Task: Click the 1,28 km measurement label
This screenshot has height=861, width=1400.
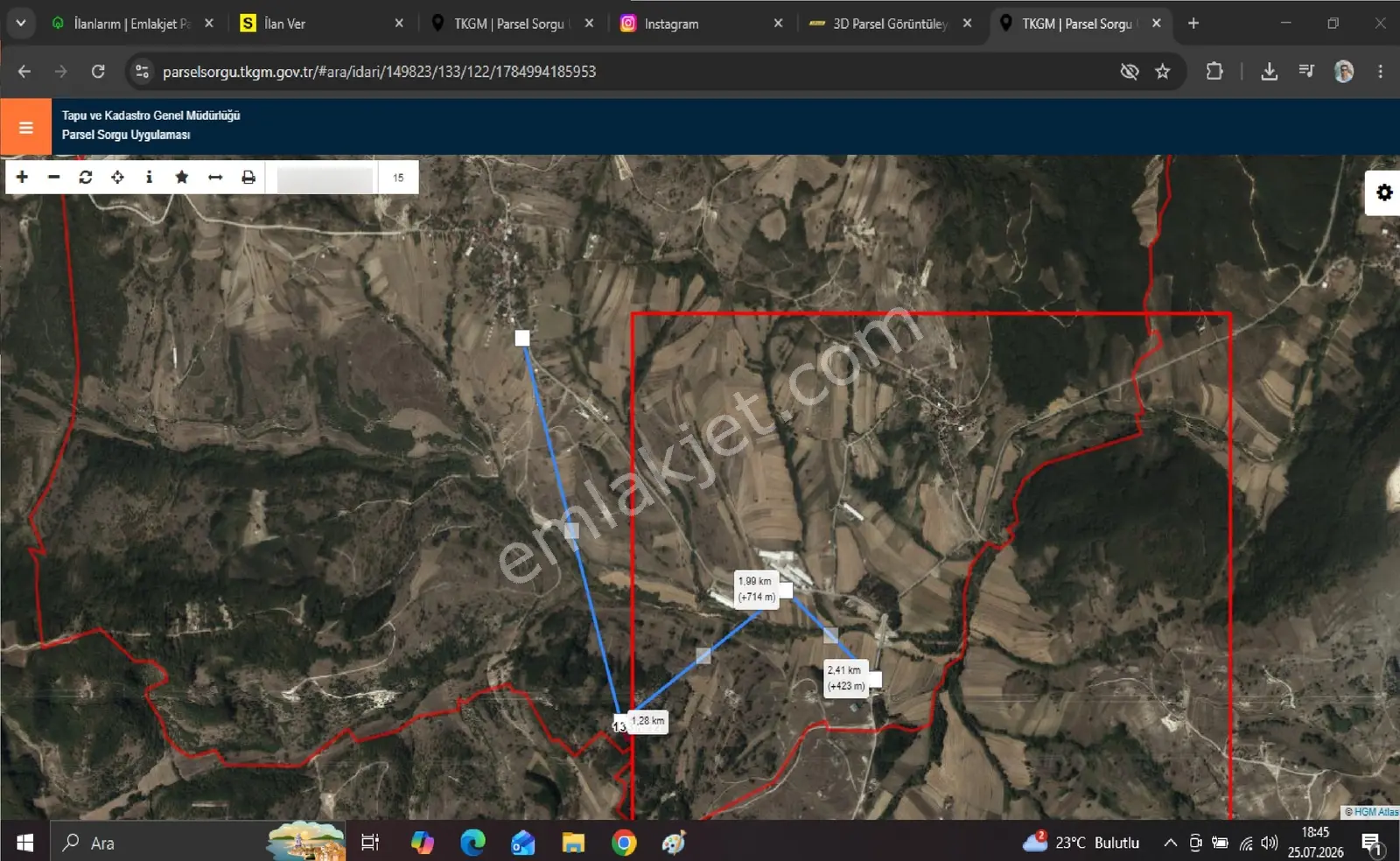Action: click(x=648, y=721)
